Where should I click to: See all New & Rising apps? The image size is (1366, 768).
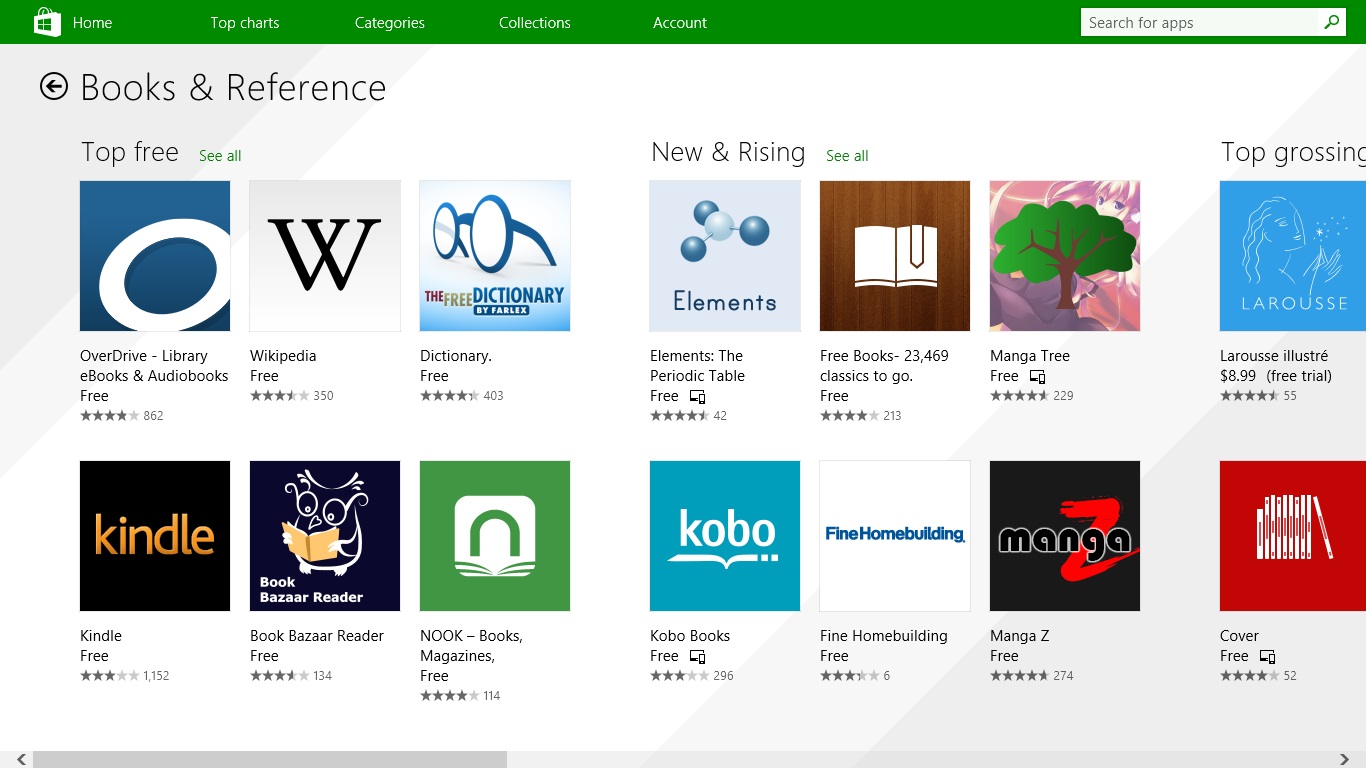point(847,155)
